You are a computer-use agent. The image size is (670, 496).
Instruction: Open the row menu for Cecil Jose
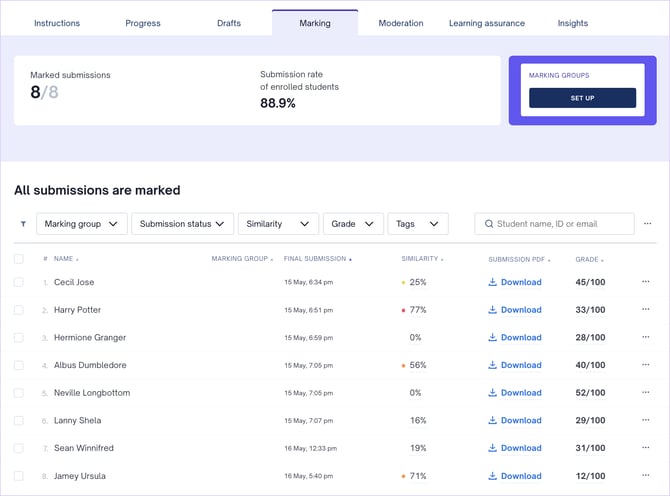pyautogui.click(x=645, y=282)
